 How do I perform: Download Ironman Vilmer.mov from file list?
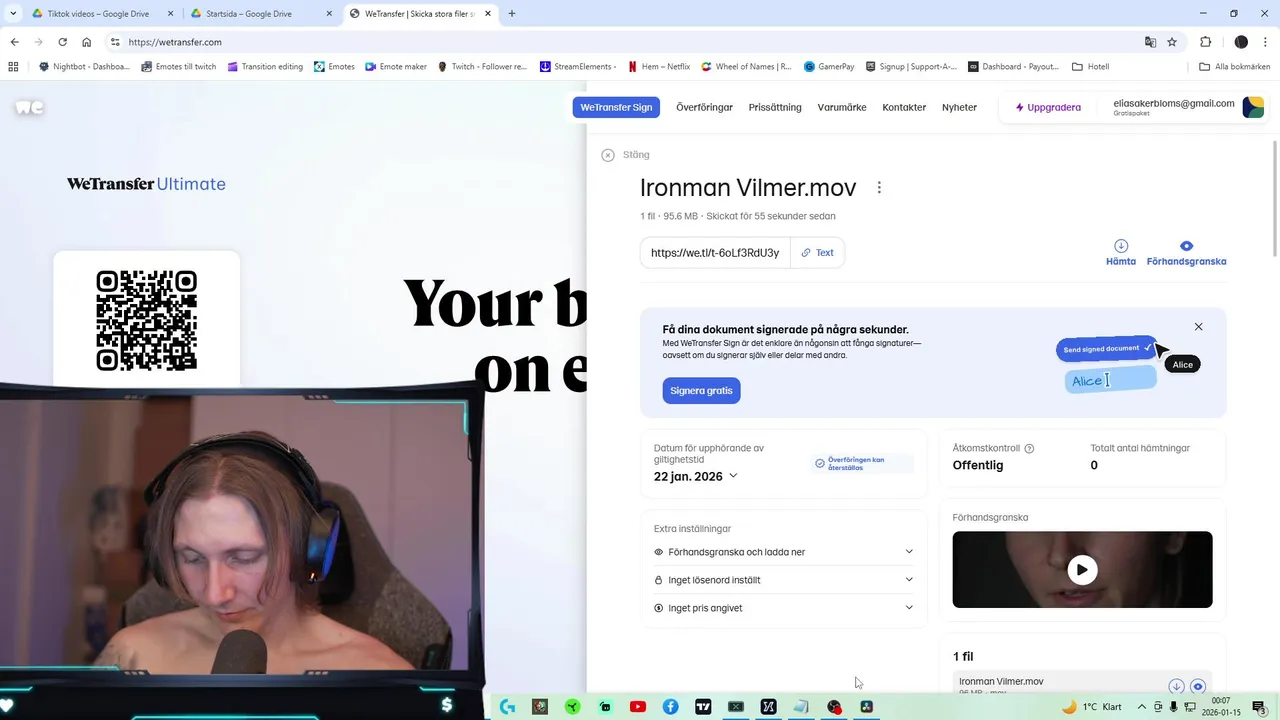pyautogui.click(x=1176, y=686)
